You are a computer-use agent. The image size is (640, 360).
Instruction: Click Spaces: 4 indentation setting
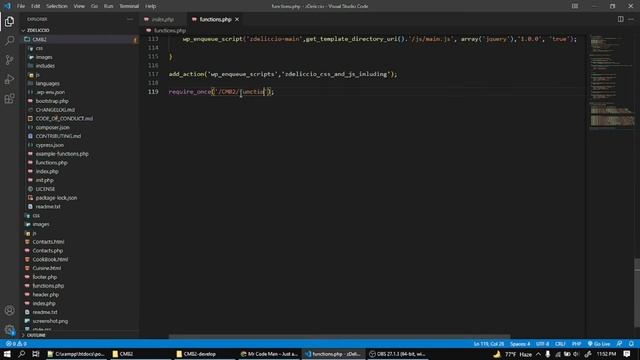tap(520, 344)
